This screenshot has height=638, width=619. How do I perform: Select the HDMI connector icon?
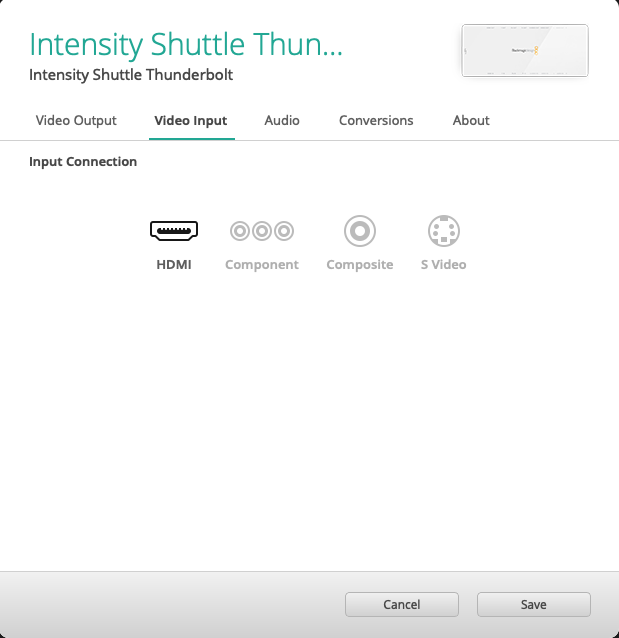[174, 231]
